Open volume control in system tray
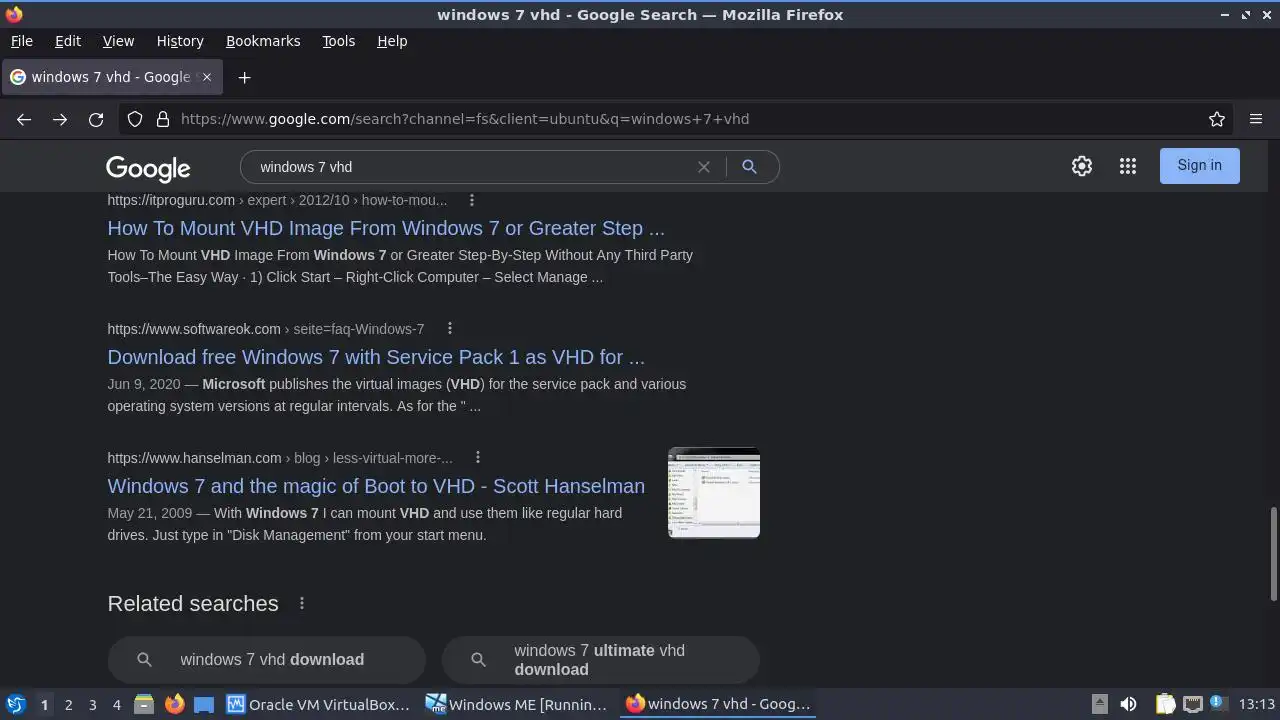Viewport: 1280px width, 720px height. 1128,704
